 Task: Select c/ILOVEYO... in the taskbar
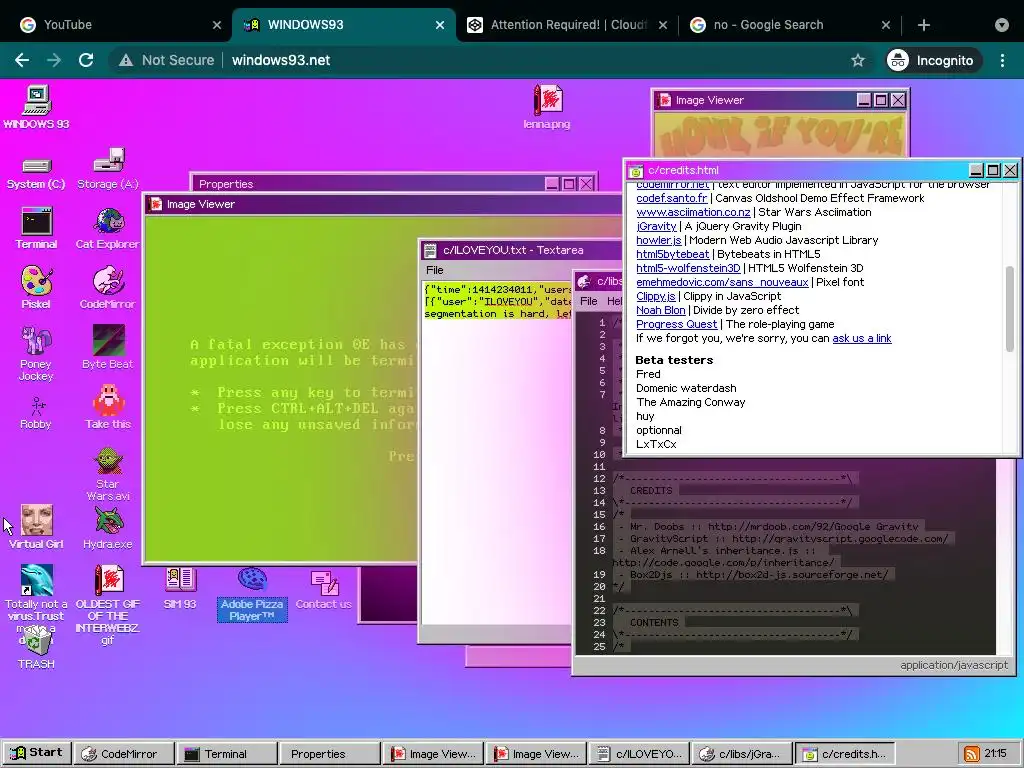click(639, 754)
